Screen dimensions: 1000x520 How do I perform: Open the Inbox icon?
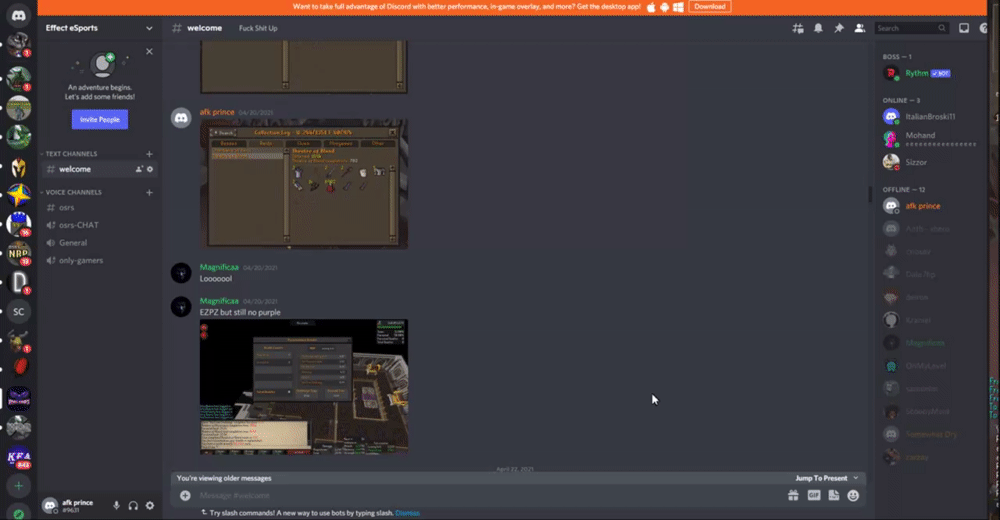tap(965, 28)
